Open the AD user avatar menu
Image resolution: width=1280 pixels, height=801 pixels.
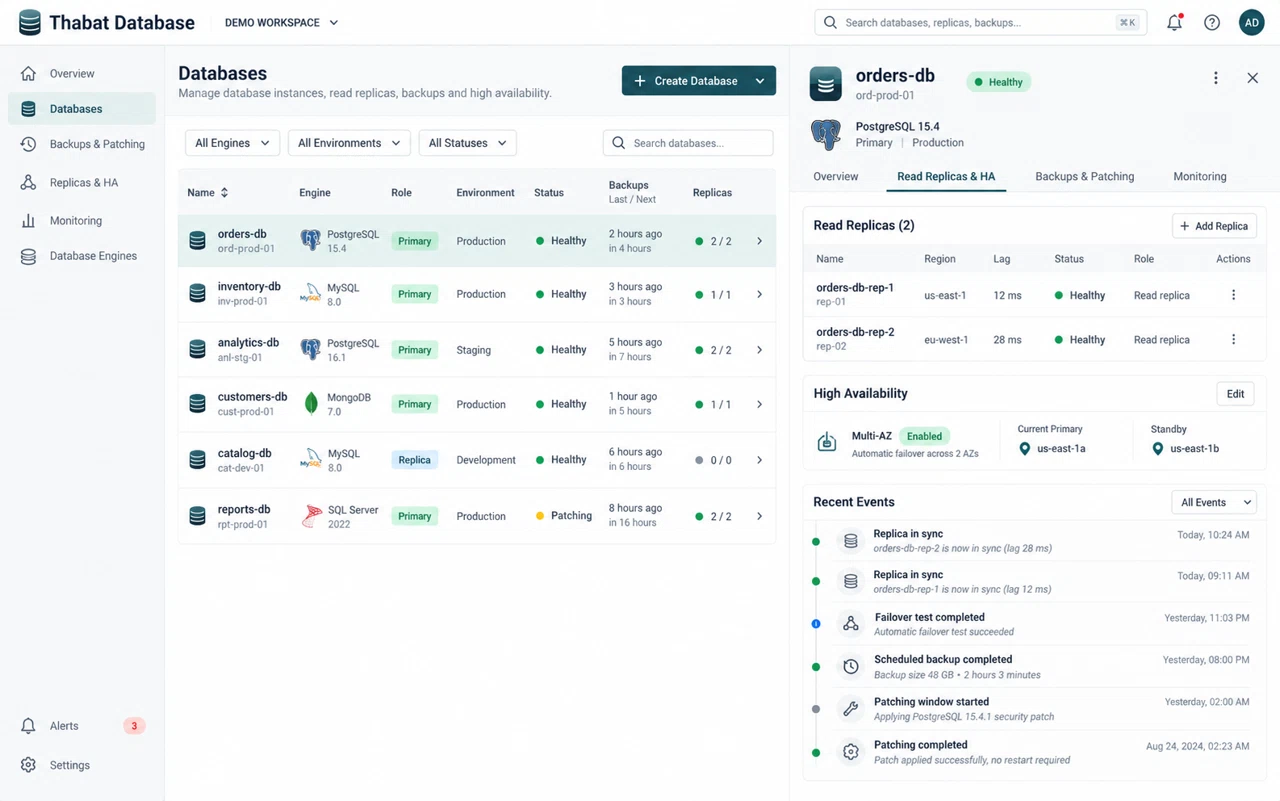[1252, 22]
